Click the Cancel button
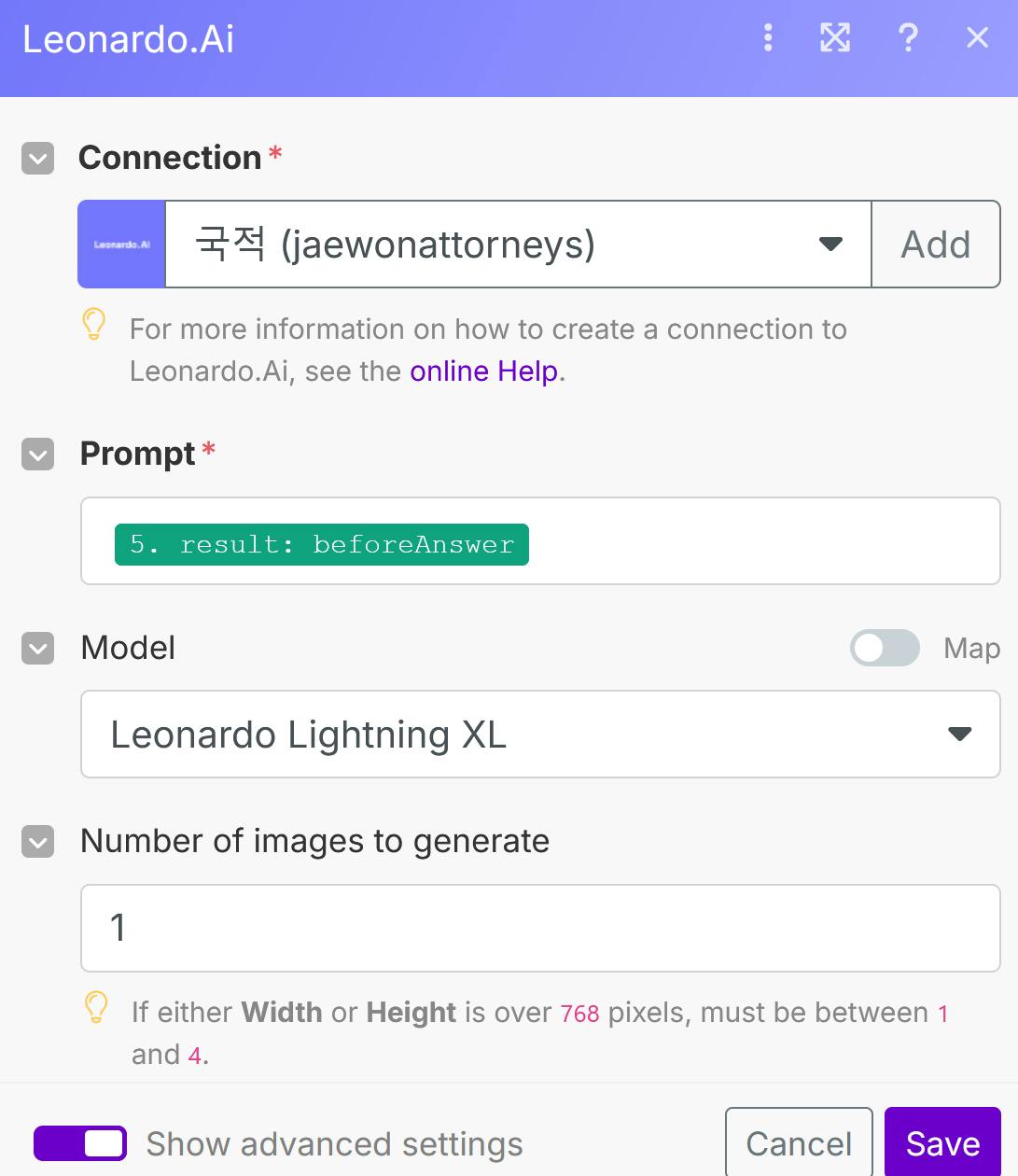This screenshot has width=1018, height=1176. (x=799, y=1143)
